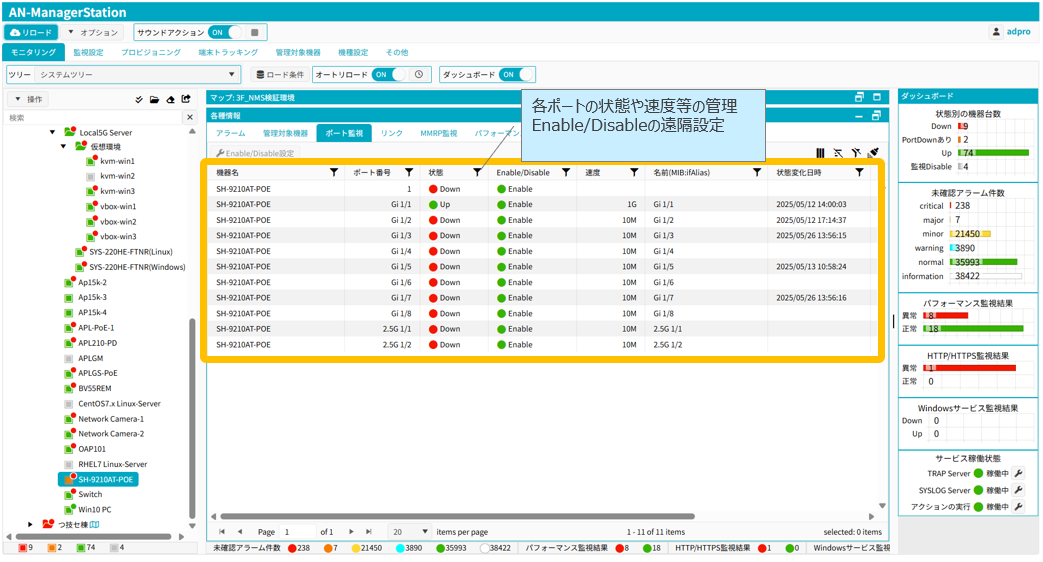This screenshot has width=1043, height=562.
Task: Click the user icon beside adpro
Action: [x=996, y=32]
